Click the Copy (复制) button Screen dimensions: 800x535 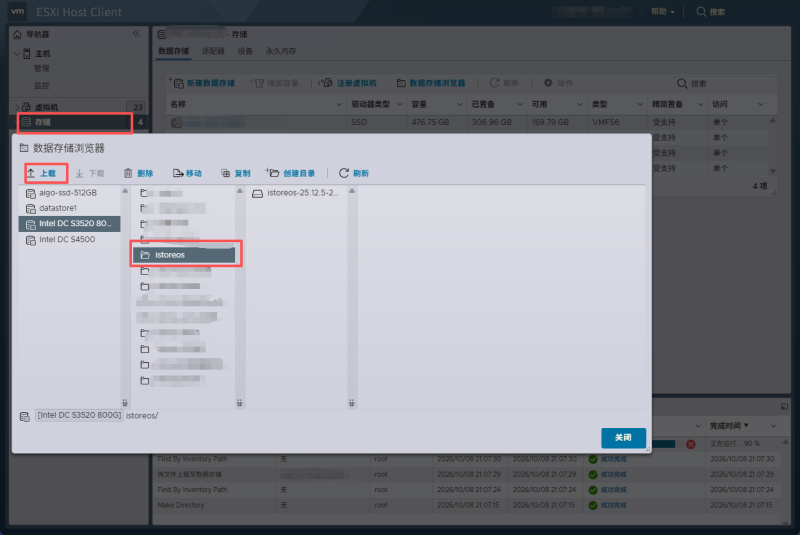[x=236, y=173]
